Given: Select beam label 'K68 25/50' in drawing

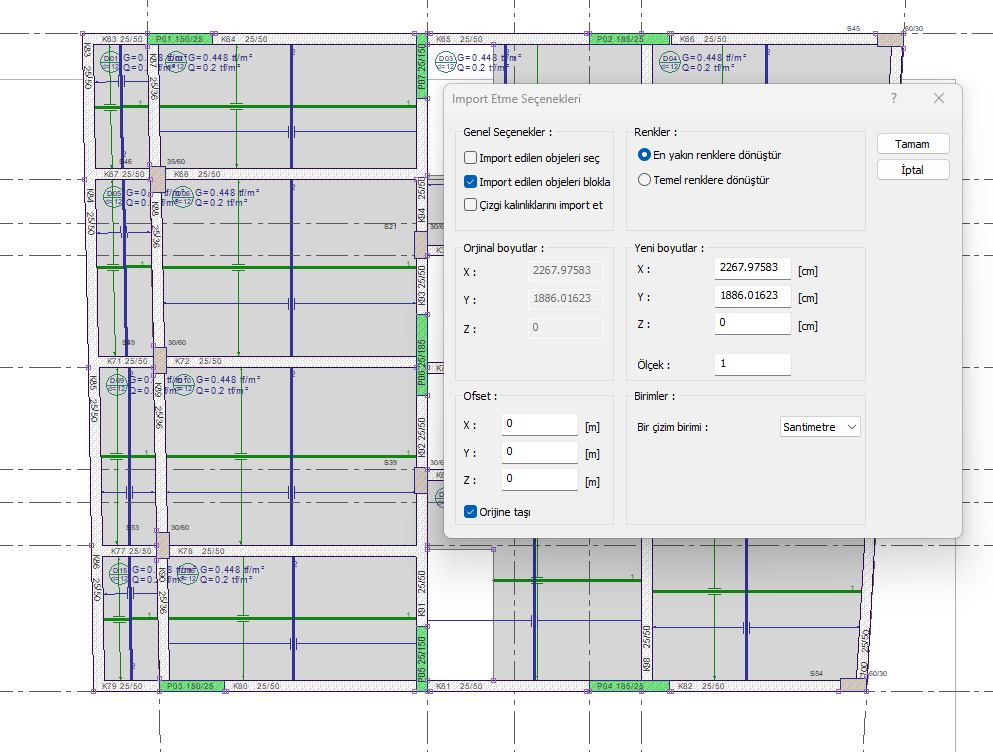Looking at the screenshot, I should [x=197, y=174].
